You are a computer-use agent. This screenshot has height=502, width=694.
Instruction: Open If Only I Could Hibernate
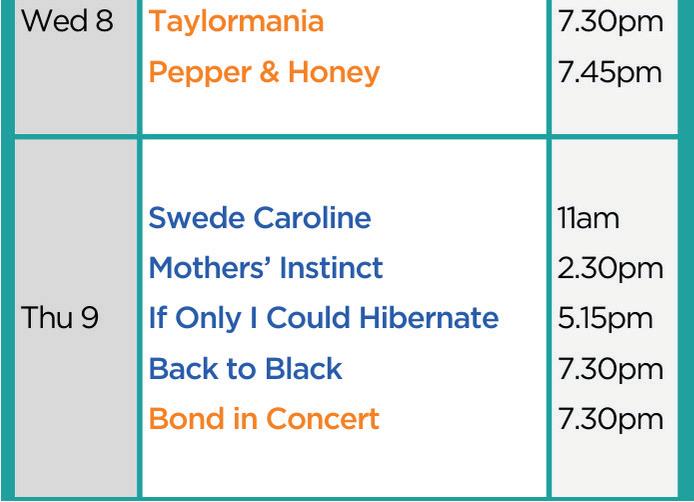pyautogui.click(x=323, y=318)
